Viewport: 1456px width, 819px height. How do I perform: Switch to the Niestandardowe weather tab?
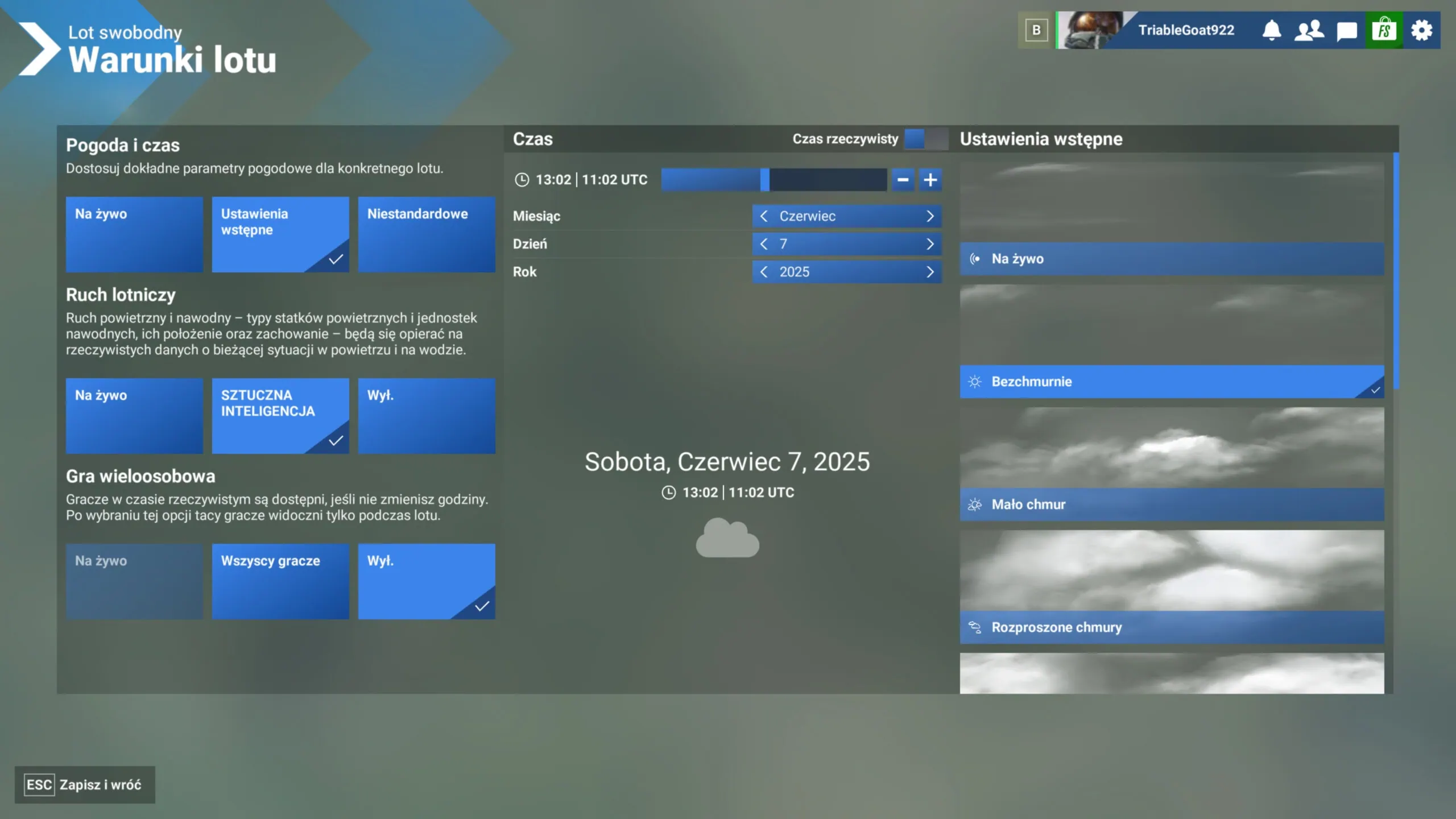click(427, 234)
